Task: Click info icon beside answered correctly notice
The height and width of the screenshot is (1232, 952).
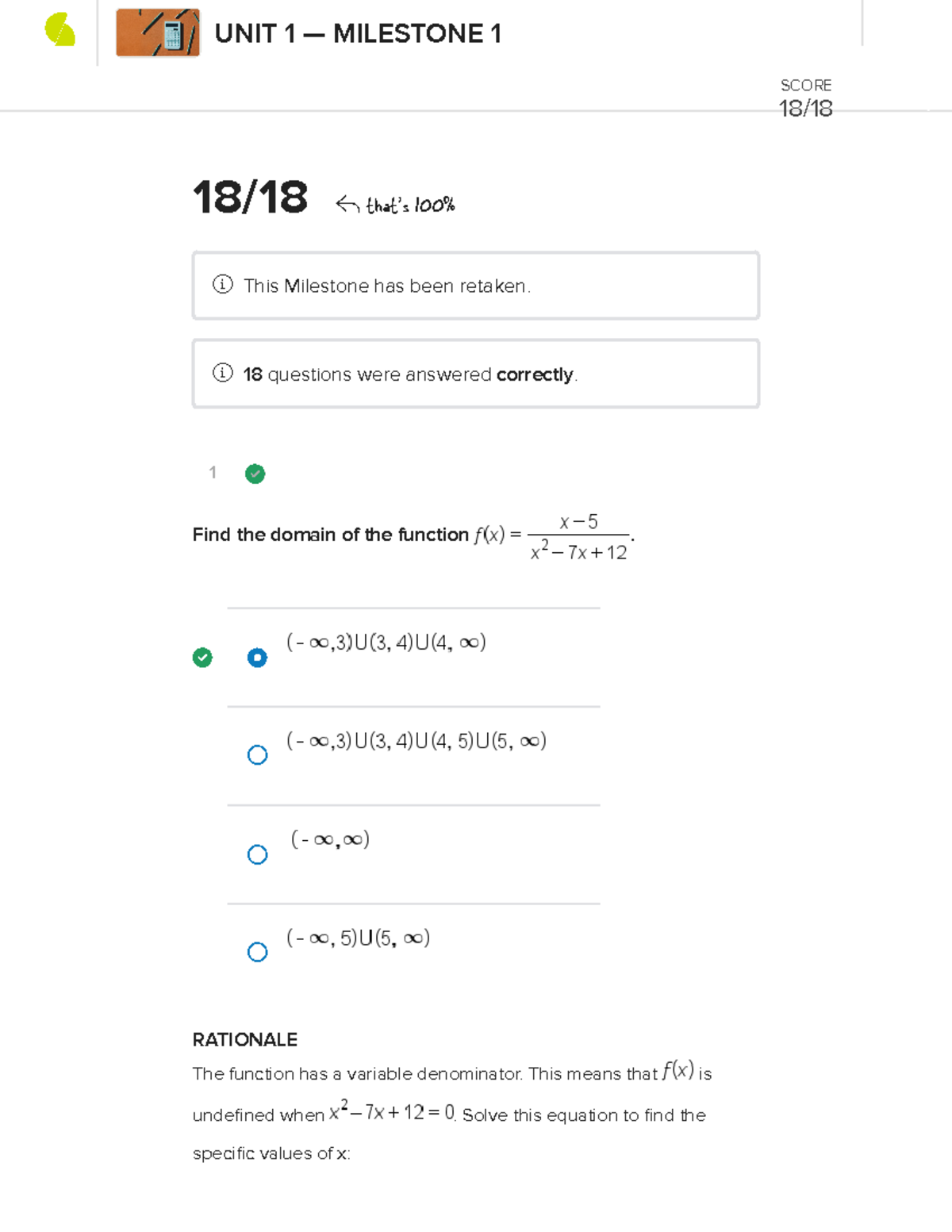Action: point(223,373)
